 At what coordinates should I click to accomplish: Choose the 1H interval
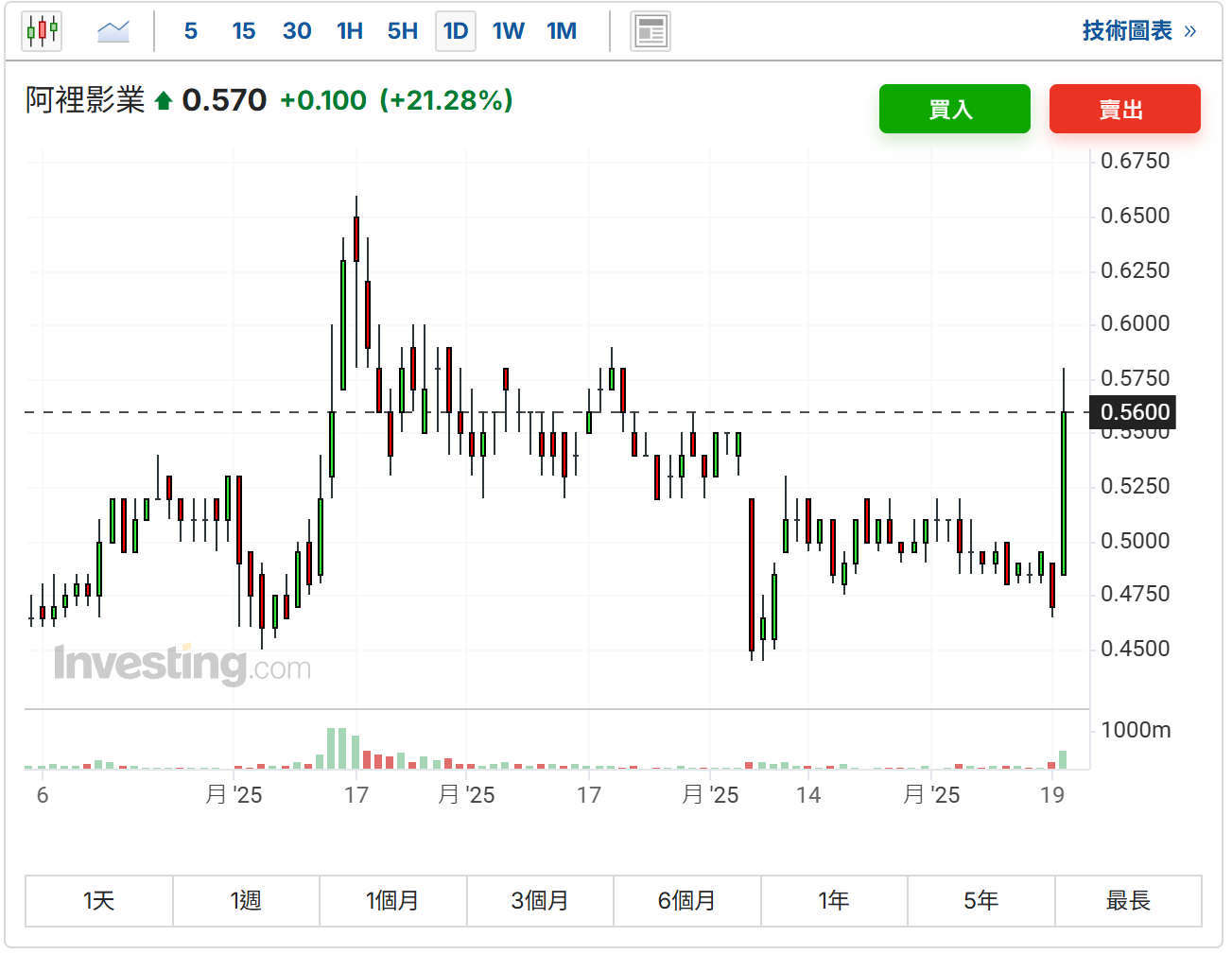(x=350, y=31)
